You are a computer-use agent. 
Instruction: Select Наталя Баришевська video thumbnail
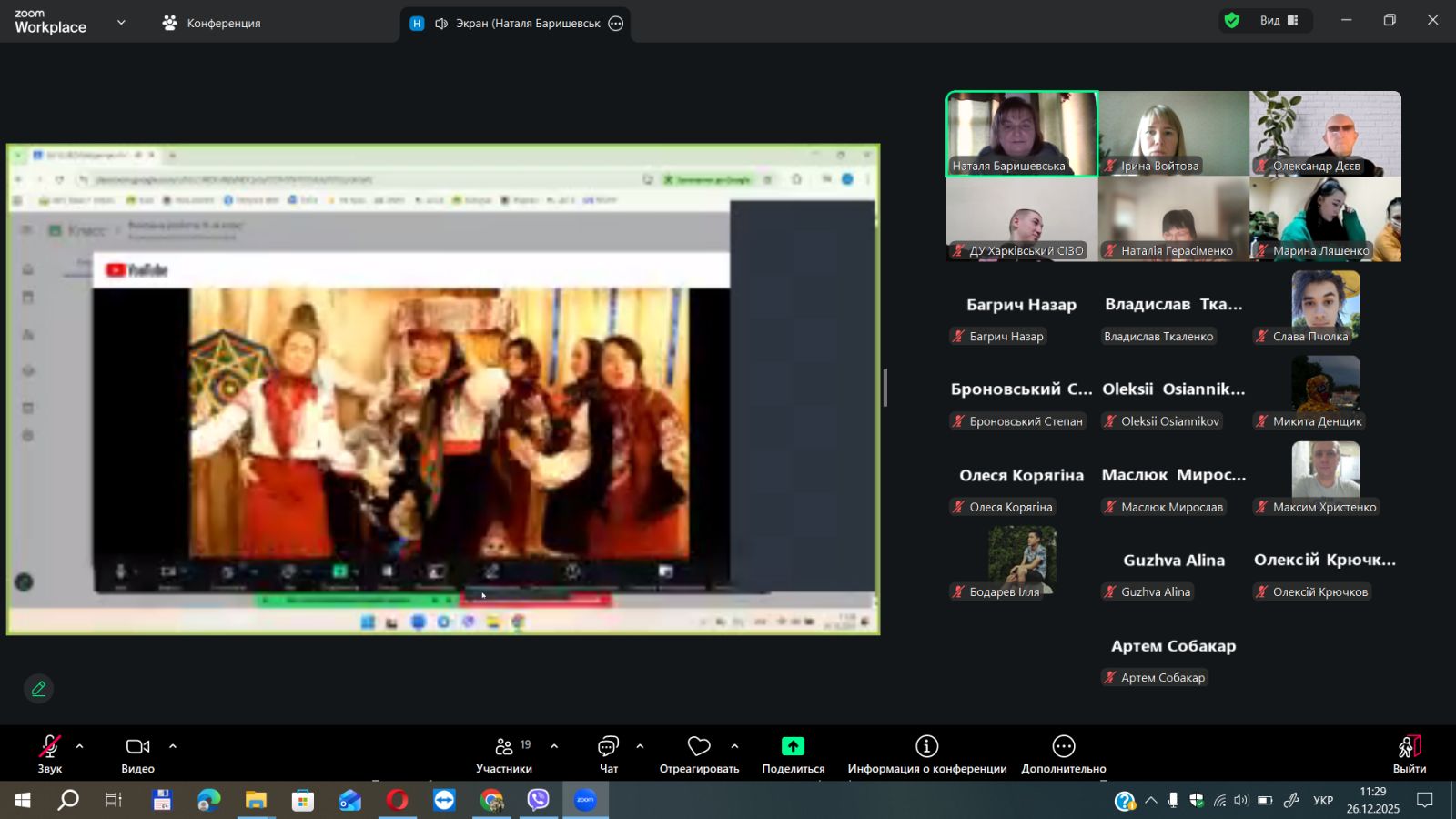1021,133
